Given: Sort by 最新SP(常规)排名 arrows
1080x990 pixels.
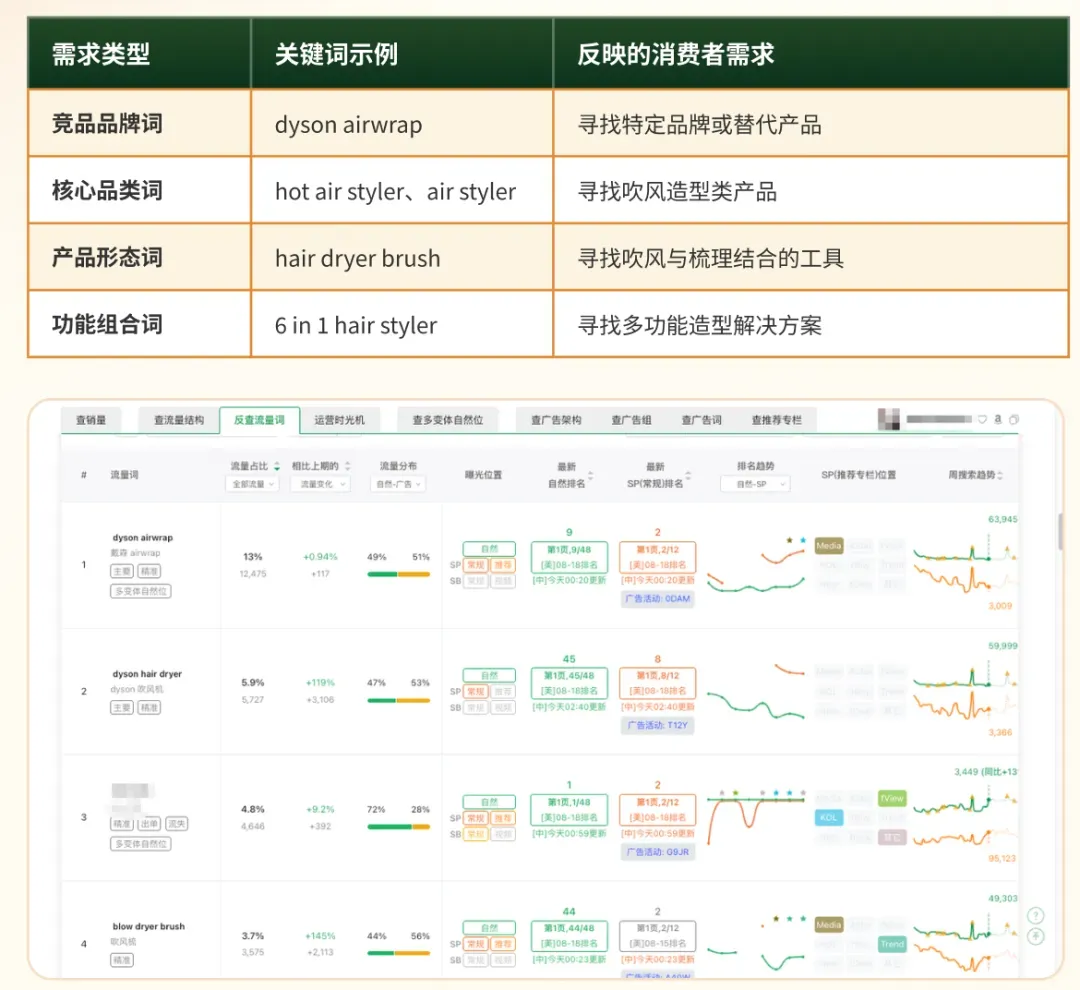Looking at the screenshot, I should [x=688, y=475].
